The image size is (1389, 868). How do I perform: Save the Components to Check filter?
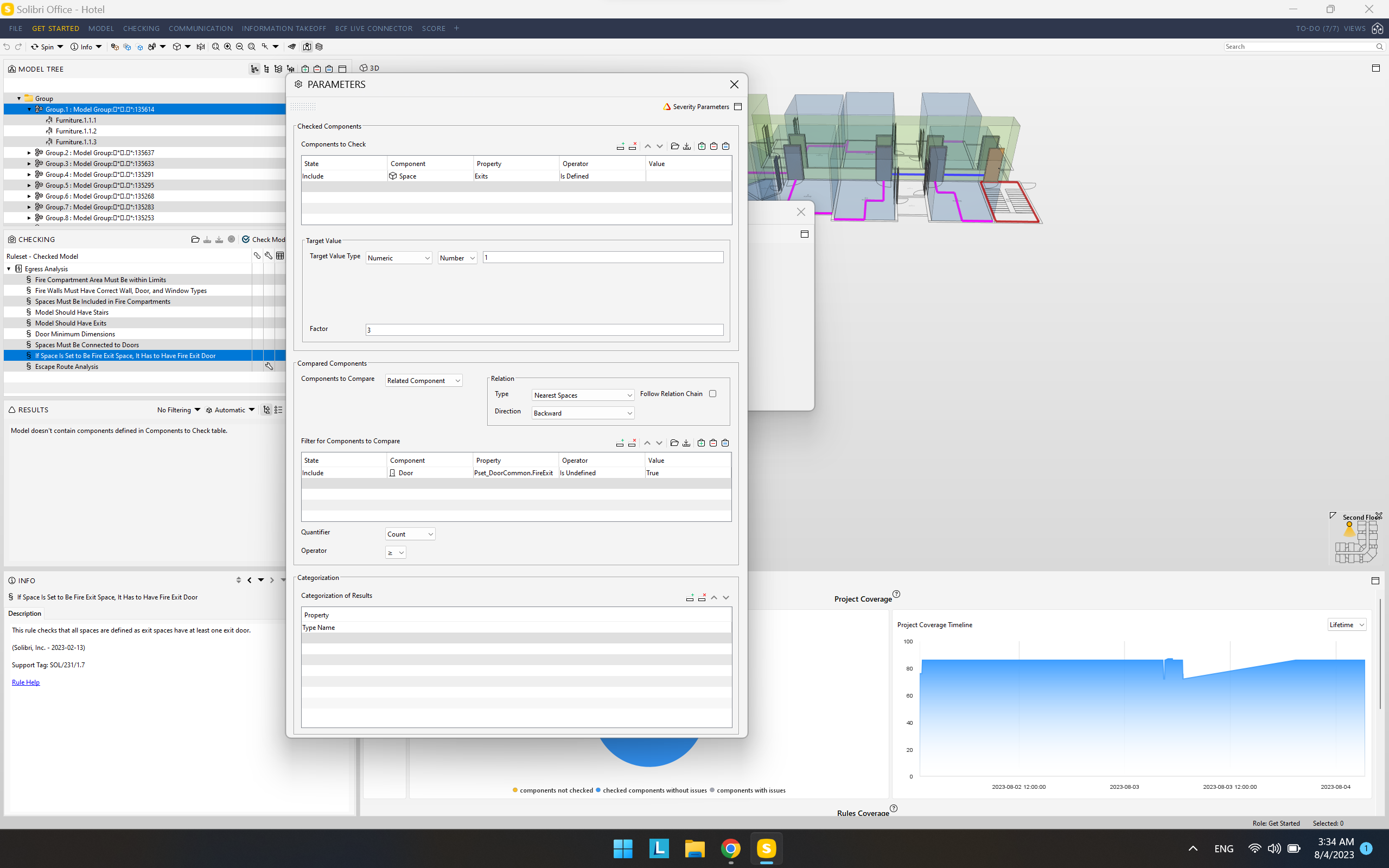(687, 146)
